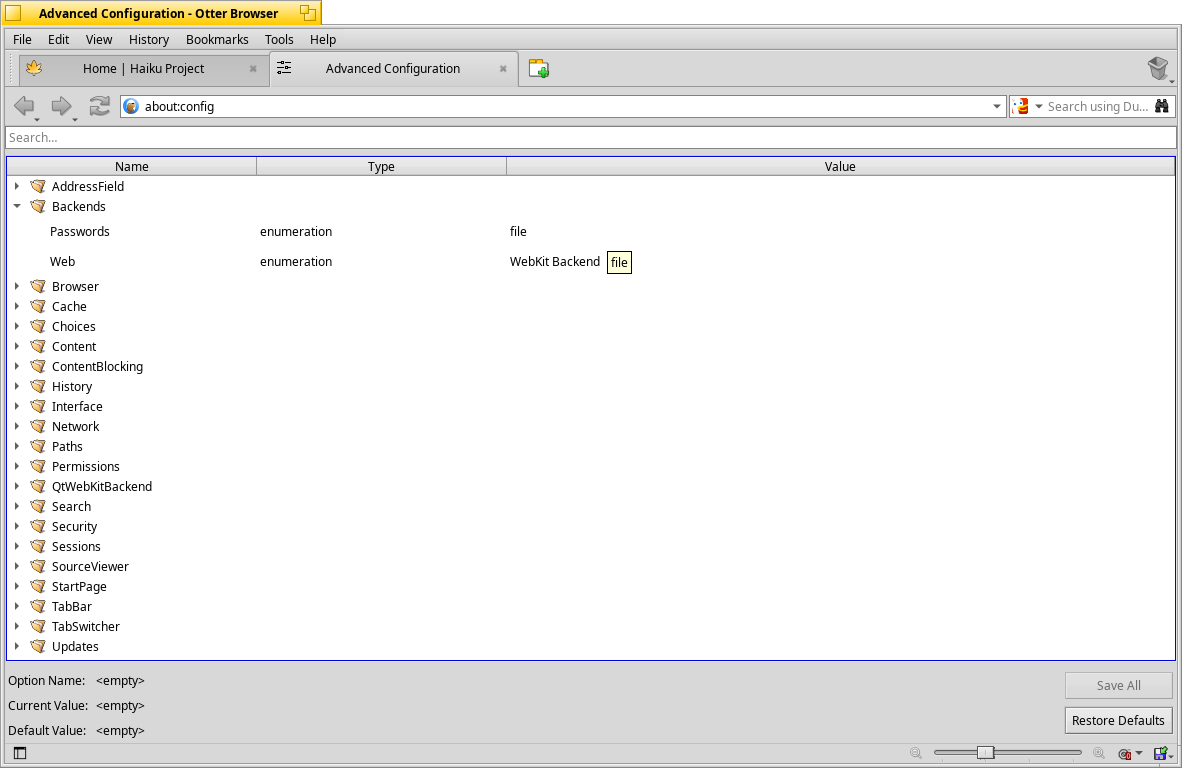Click the Network folder icon

tap(38, 426)
